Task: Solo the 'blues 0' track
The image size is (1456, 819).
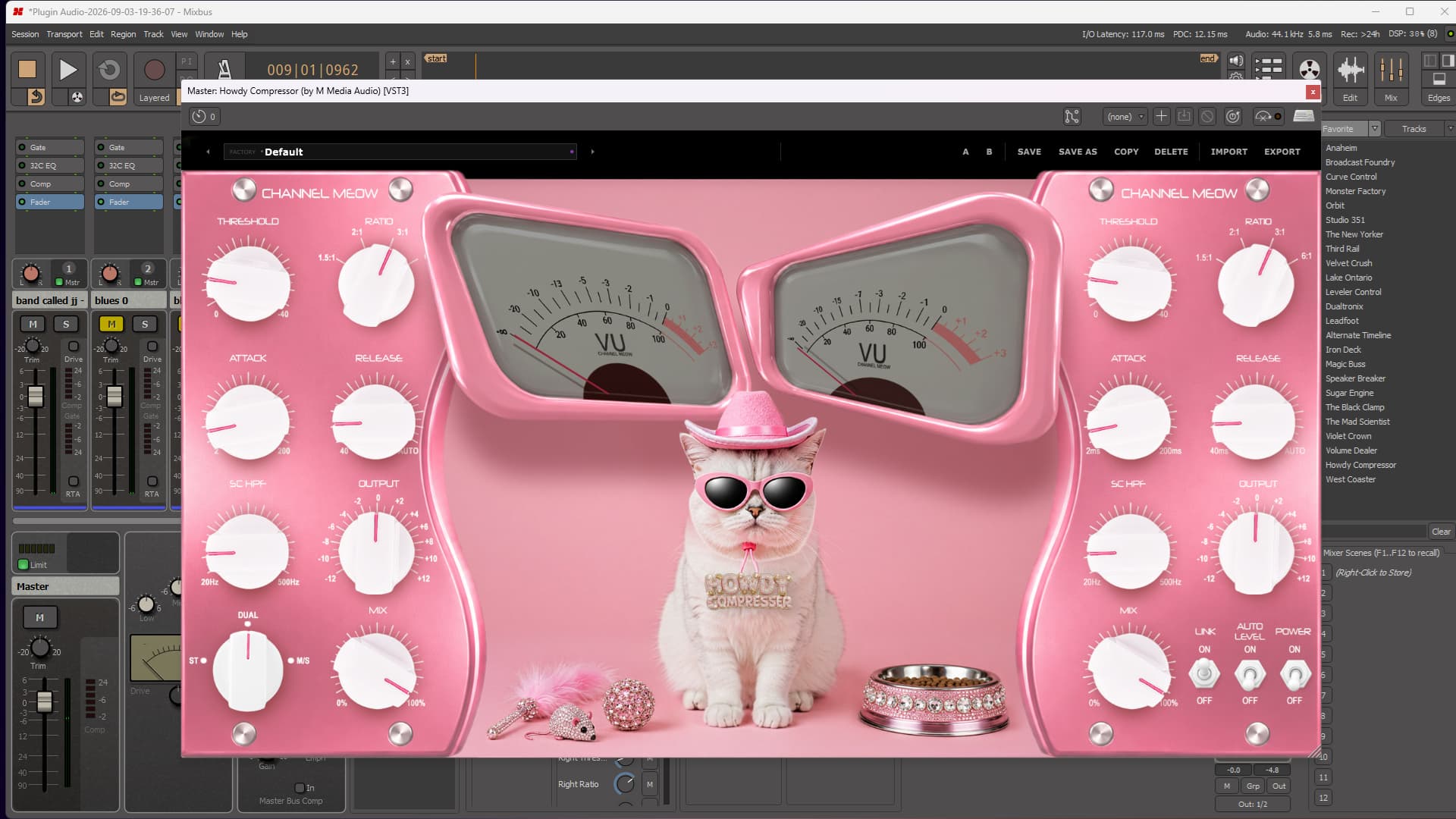Action: [x=145, y=324]
